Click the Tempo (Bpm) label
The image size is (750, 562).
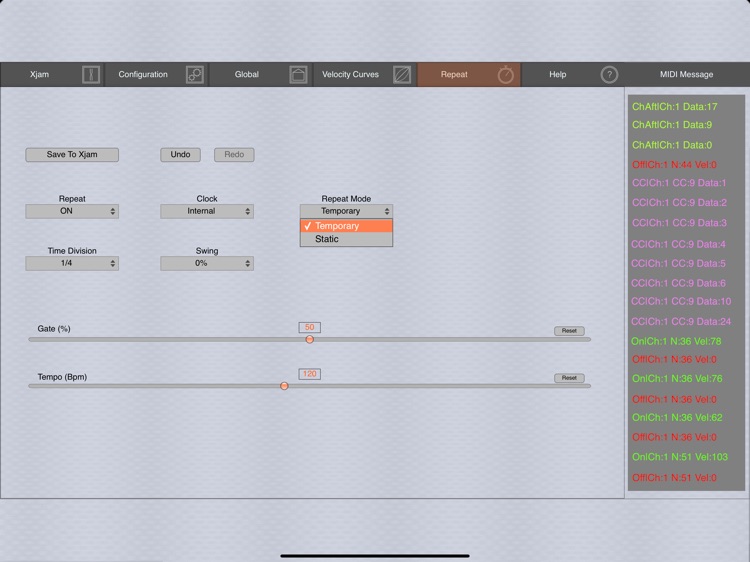tap(62, 377)
